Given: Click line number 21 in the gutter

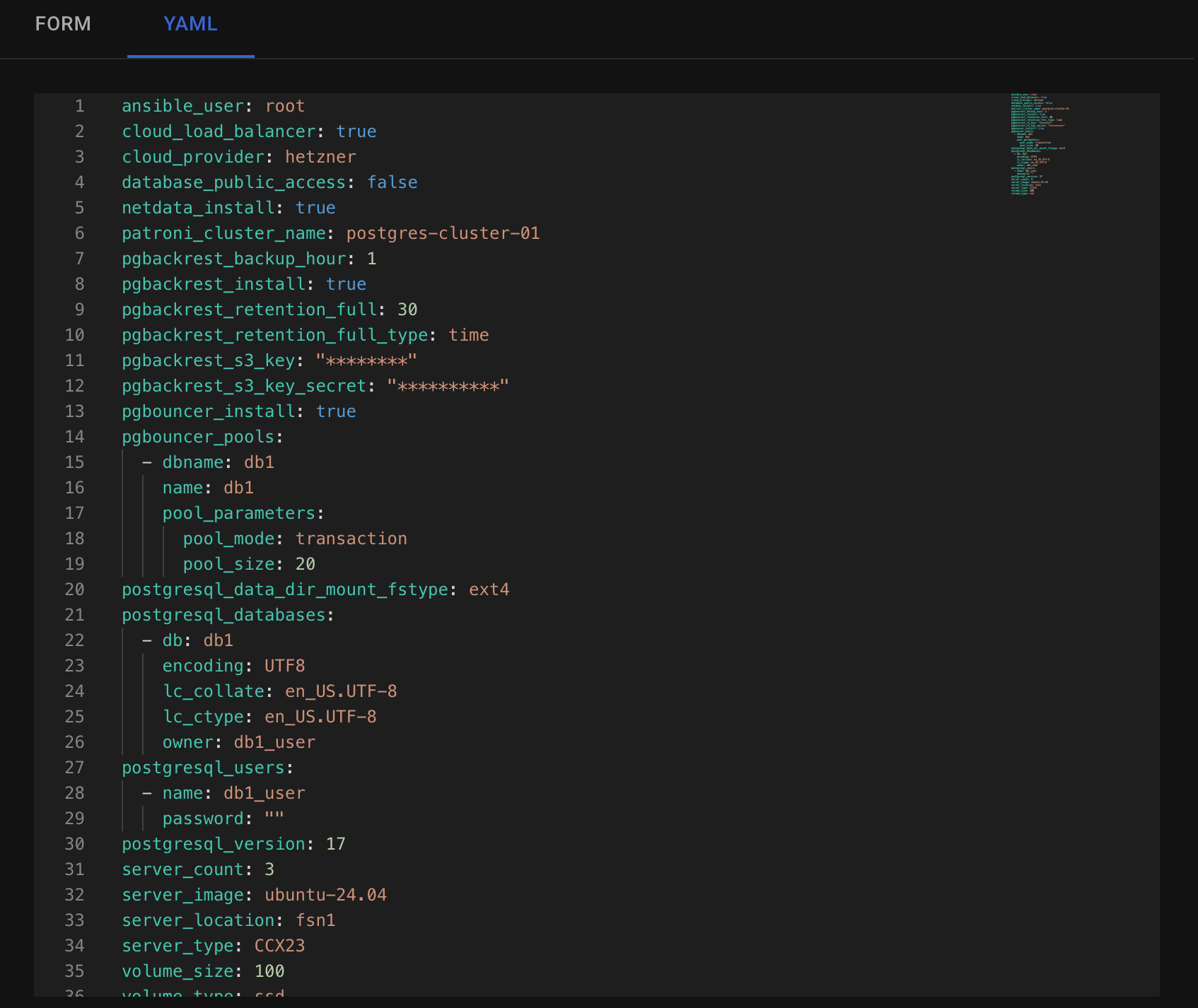Looking at the screenshot, I should pos(74,615).
